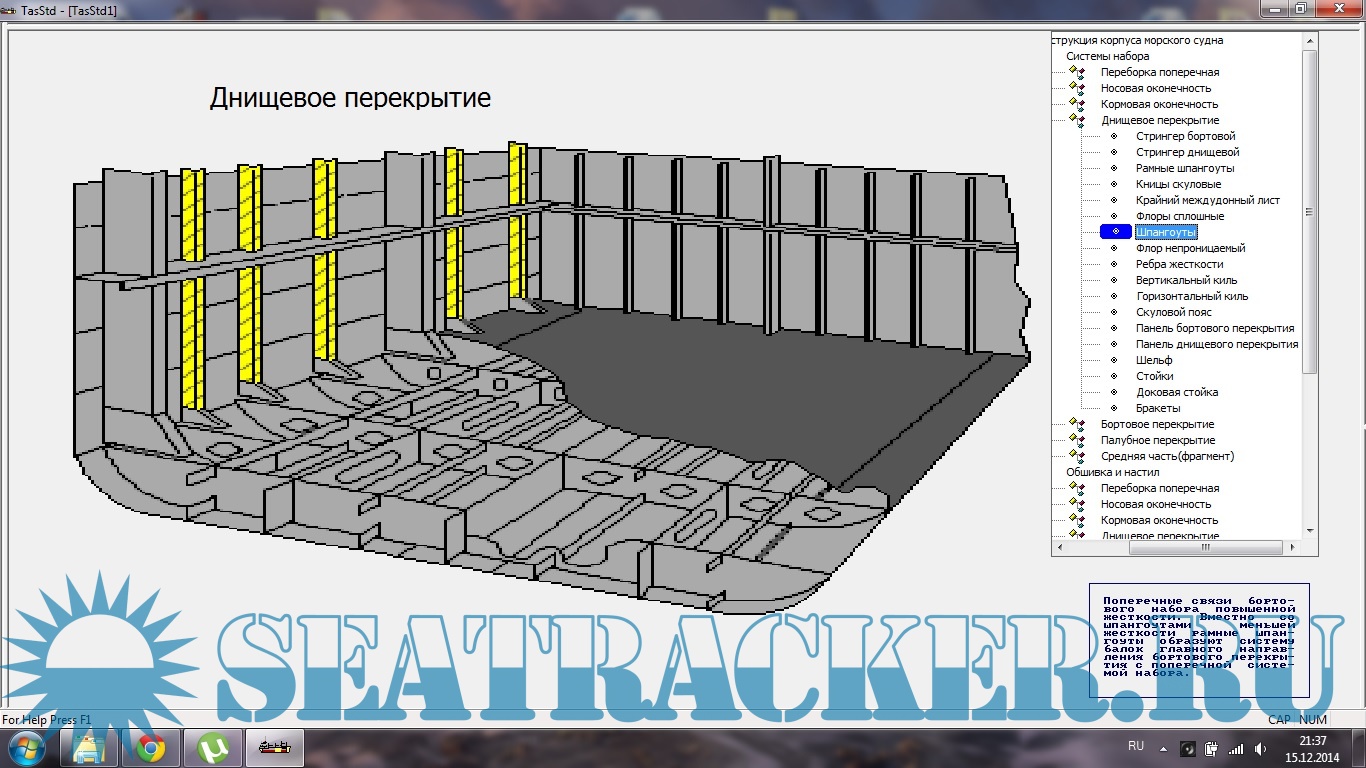Open the Windows Start menu
This screenshot has width=1366, height=768.
27,747
